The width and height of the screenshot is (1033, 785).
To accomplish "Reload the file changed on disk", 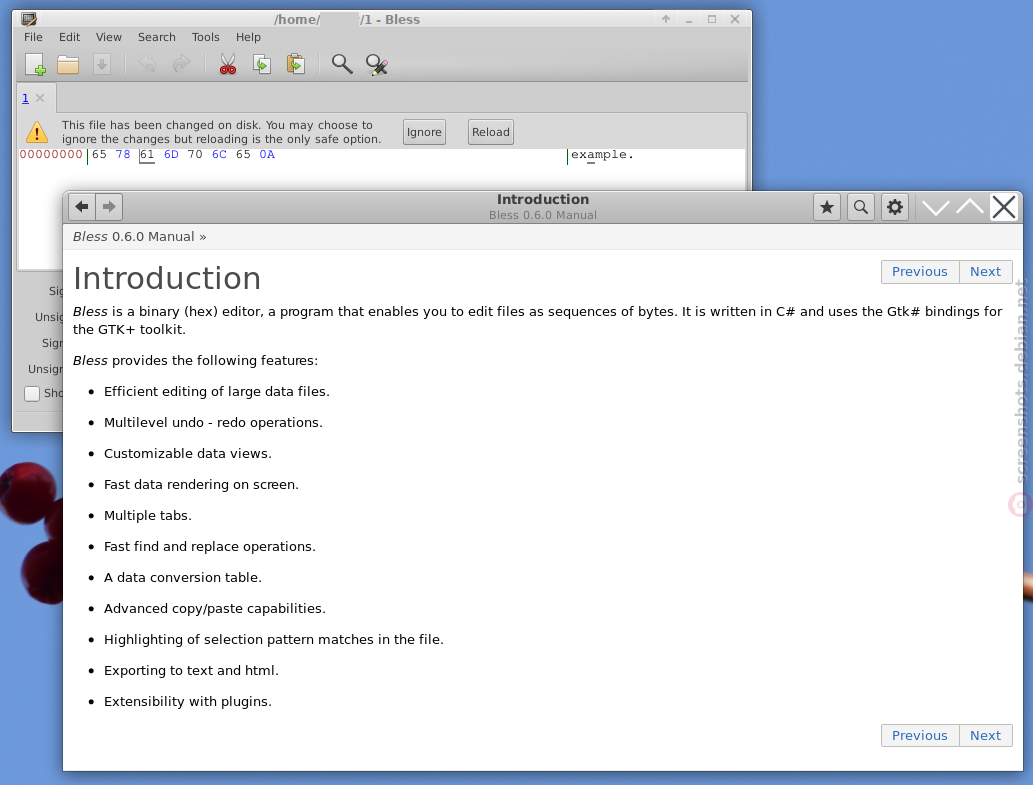I will 491,132.
